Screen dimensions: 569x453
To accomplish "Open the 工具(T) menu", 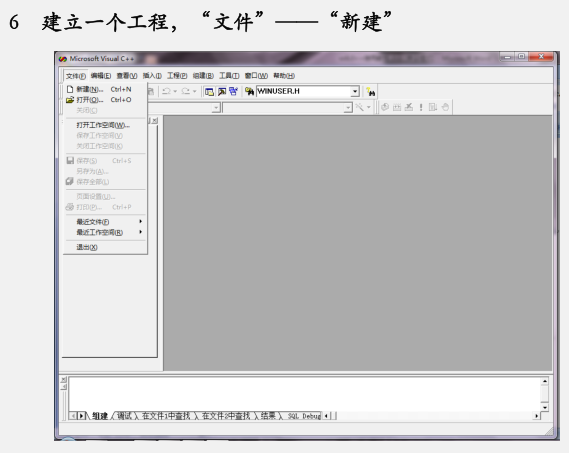I will click(229, 76).
